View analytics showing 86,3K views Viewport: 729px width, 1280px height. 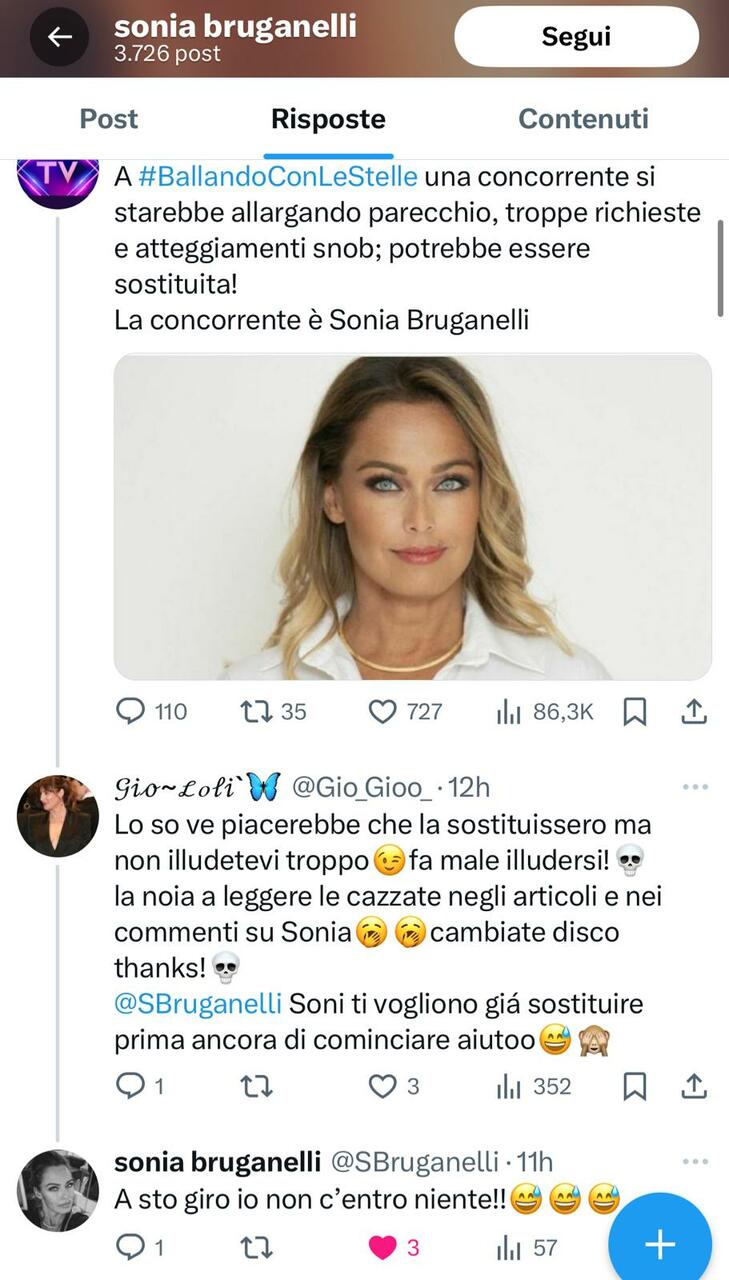coord(510,711)
